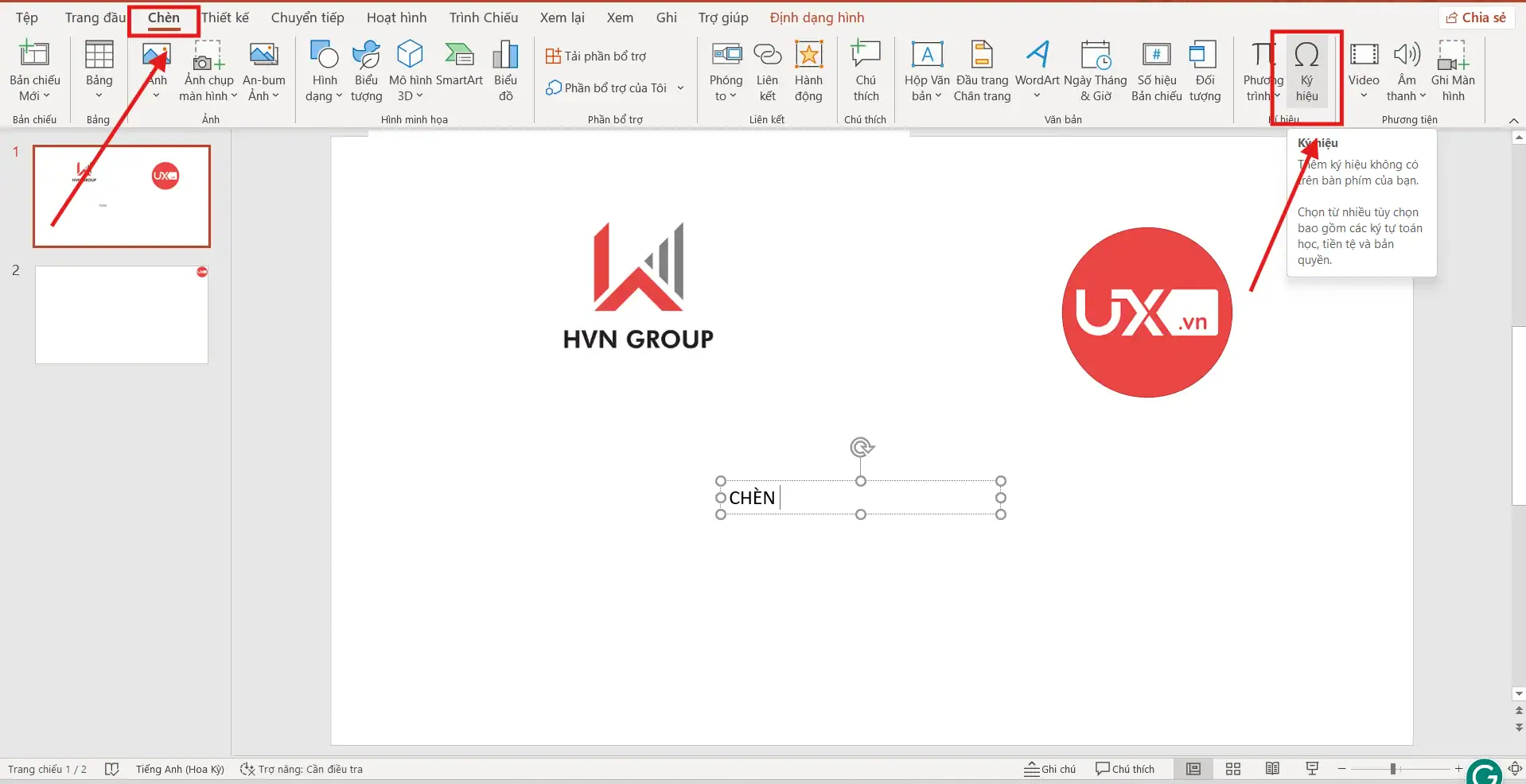Viewport: 1526px width, 784px height.
Task: Switch to reading view in status bar
Action: [x=1273, y=769]
